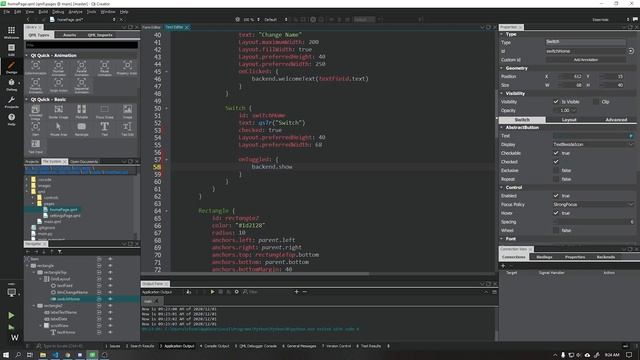Switch to the Bindings tab in Connection View
The height and width of the screenshot is (360, 640).
tap(544, 257)
